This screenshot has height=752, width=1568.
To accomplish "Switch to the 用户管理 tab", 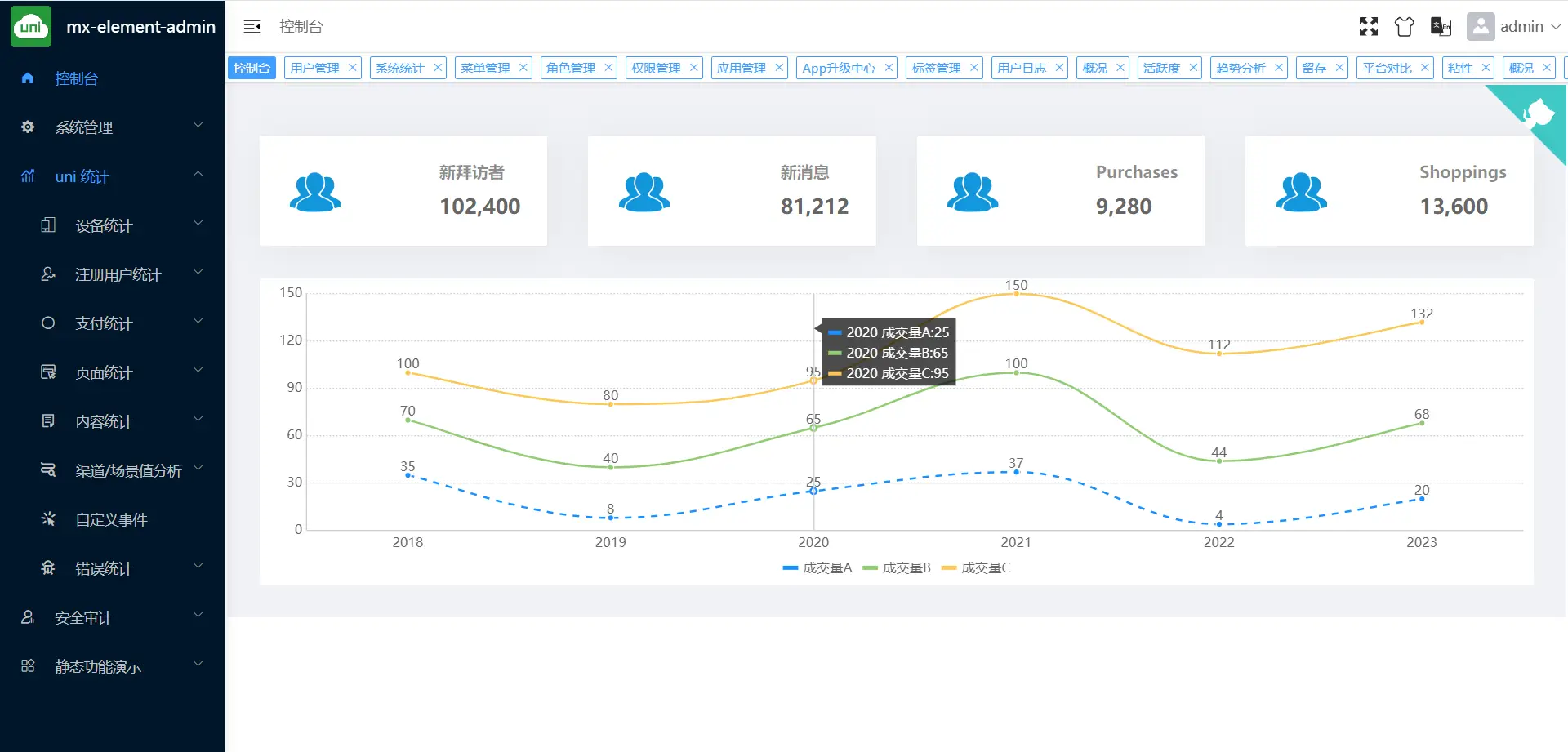I will click(315, 68).
